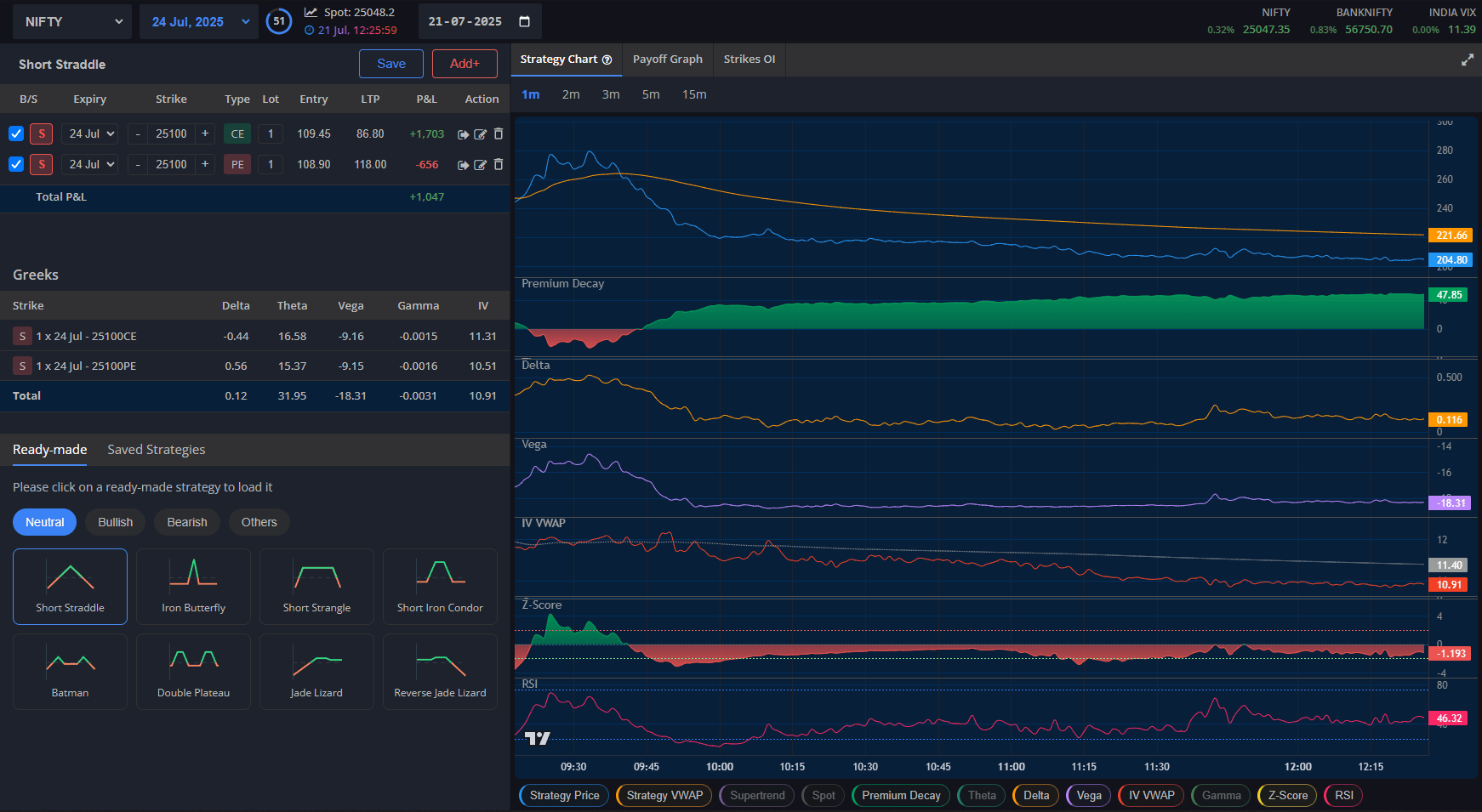Open the CE leg 24 Jul expiry dropdown
Screen dimensions: 1482x812
pyautogui.click(x=89, y=133)
